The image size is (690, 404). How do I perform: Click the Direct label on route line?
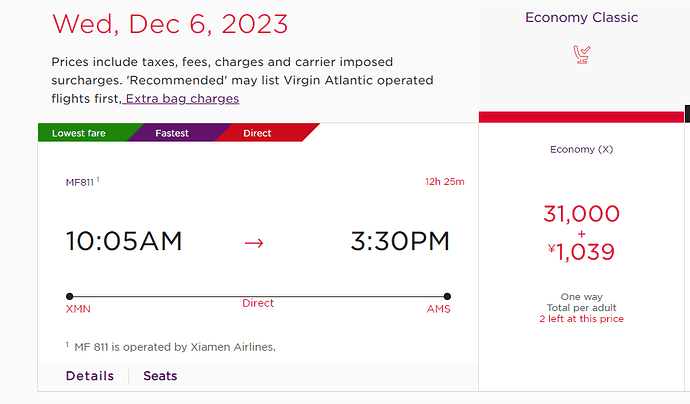point(258,303)
